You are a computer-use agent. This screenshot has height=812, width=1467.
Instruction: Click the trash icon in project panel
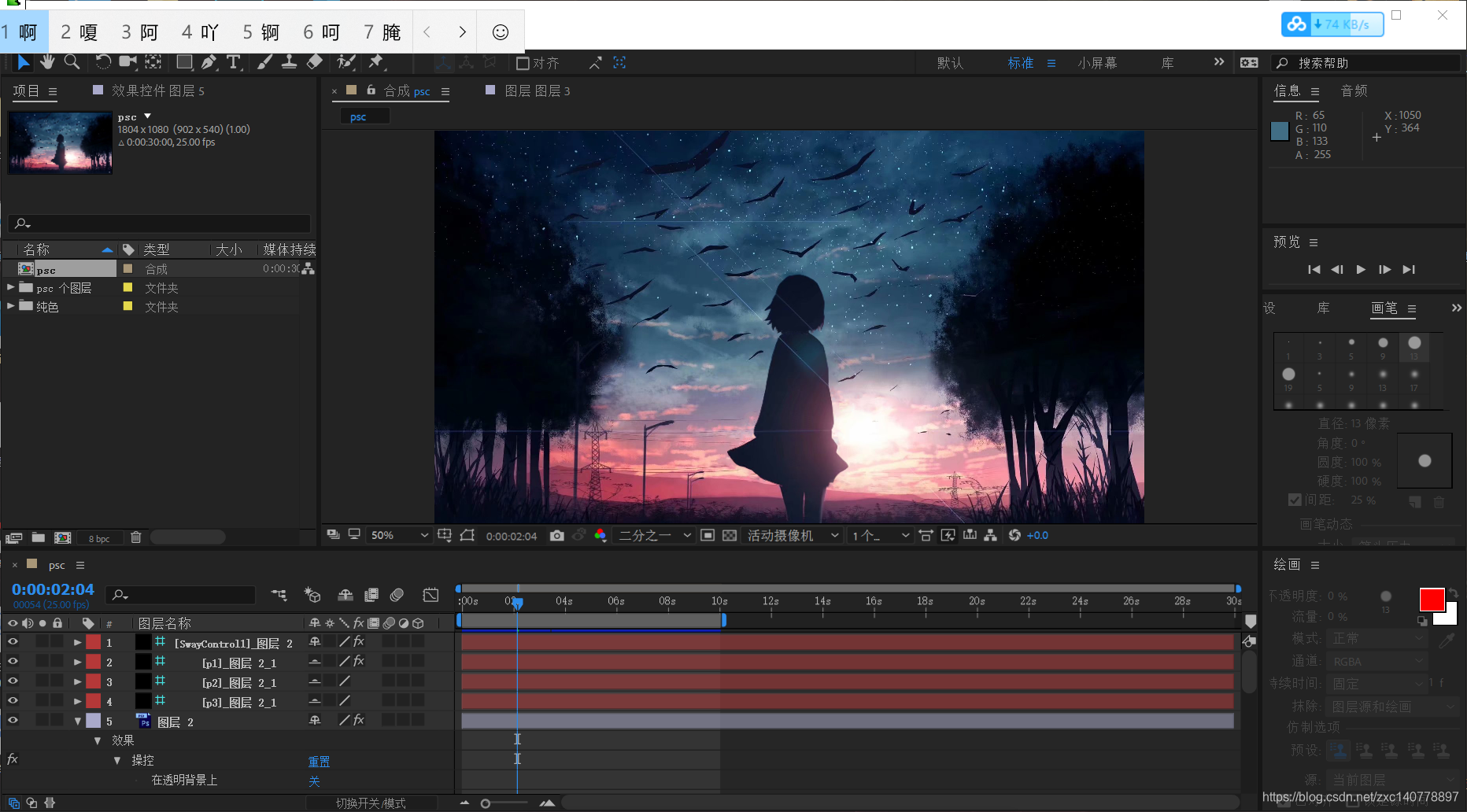(136, 537)
